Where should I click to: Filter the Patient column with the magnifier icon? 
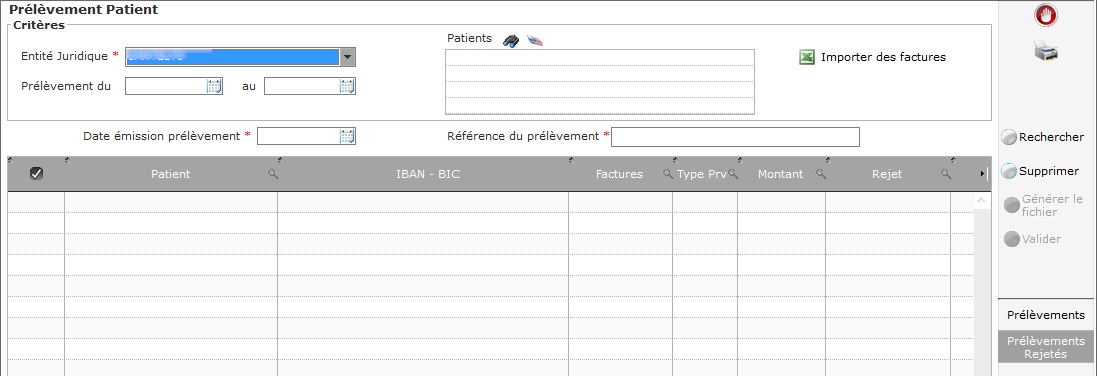(273, 174)
